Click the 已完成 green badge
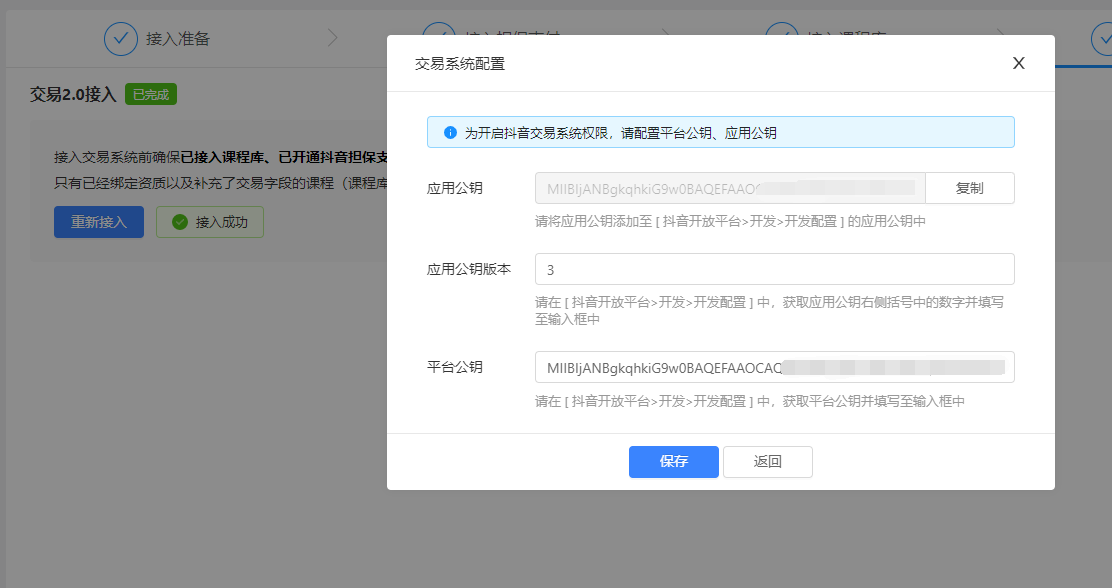 pyautogui.click(x=151, y=94)
